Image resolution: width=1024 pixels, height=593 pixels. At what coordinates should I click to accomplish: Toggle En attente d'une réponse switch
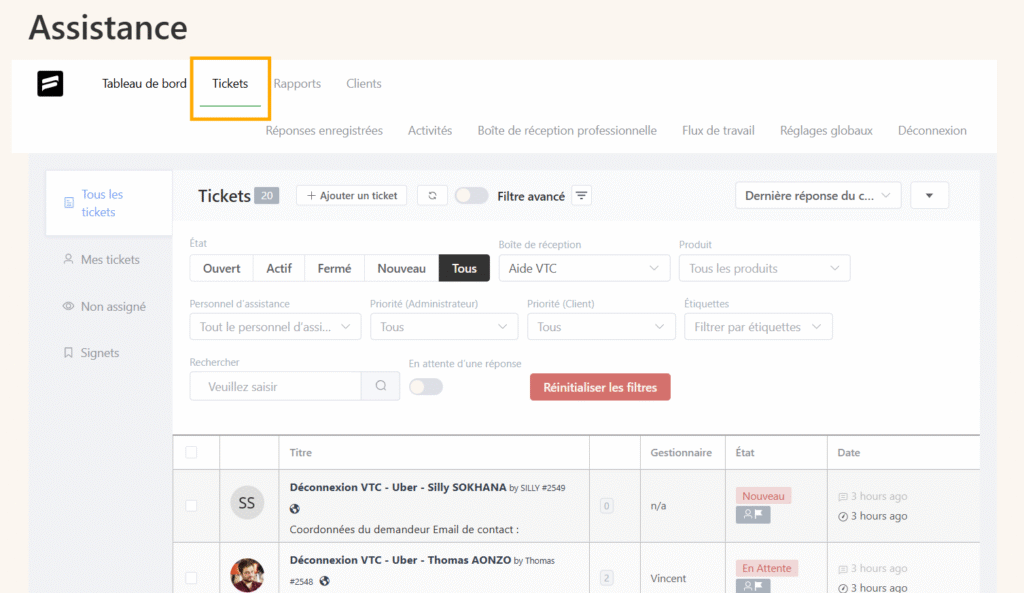coord(426,386)
